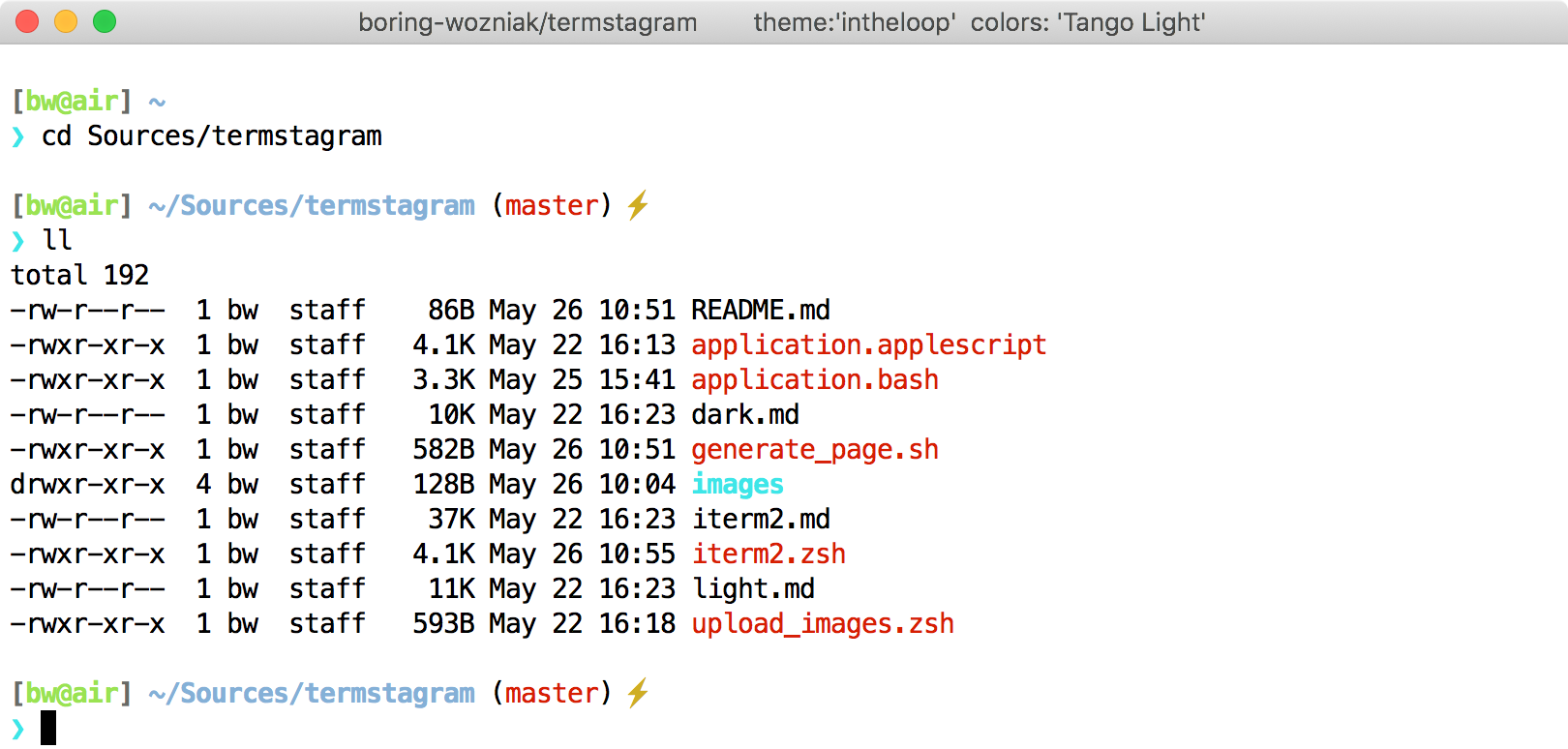Click the cyan prompt arrow before 'll'
This screenshot has height=749, width=1568.
[x=18, y=241]
